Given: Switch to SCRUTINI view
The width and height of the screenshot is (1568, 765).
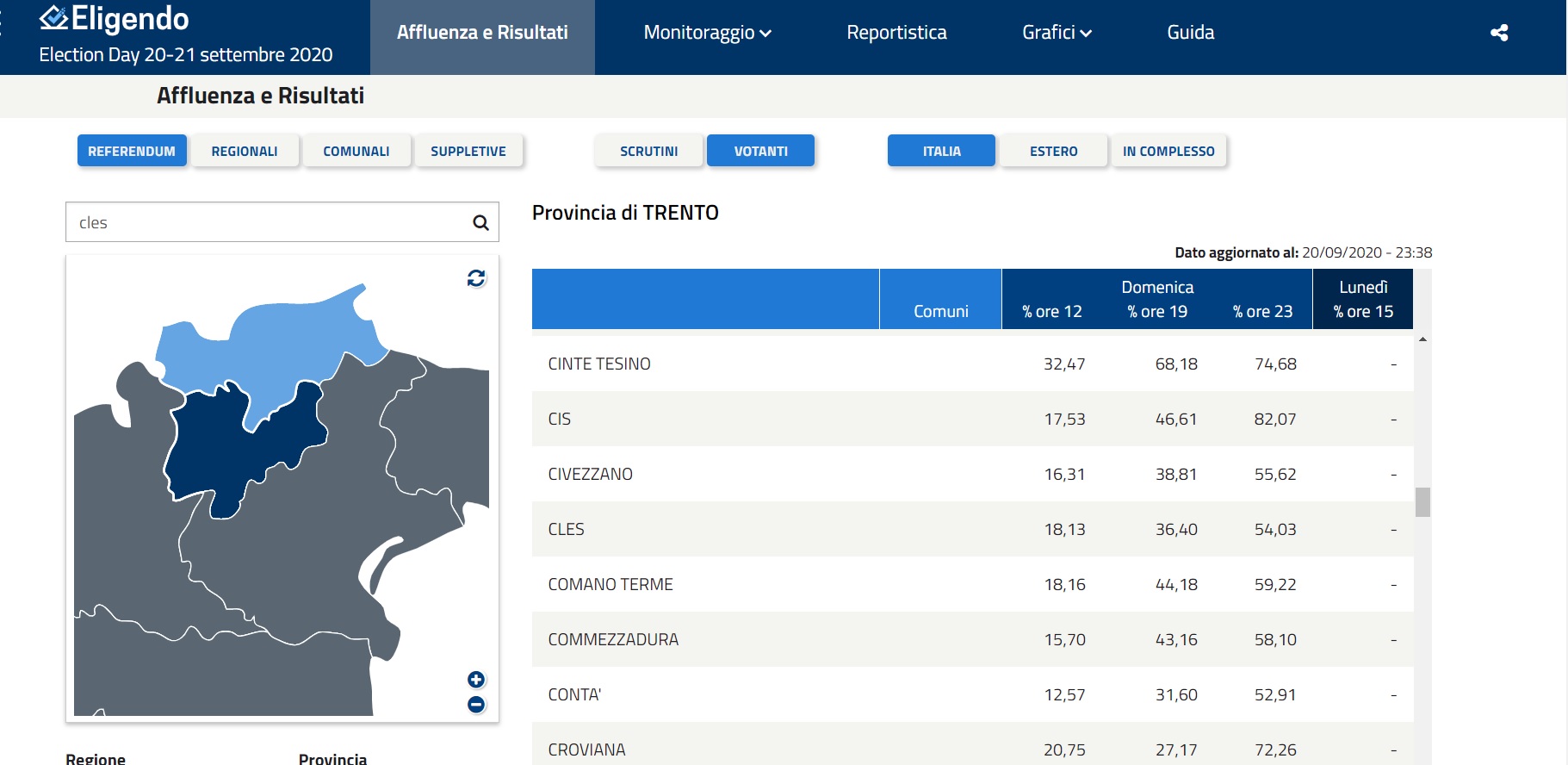Looking at the screenshot, I should point(648,151).
